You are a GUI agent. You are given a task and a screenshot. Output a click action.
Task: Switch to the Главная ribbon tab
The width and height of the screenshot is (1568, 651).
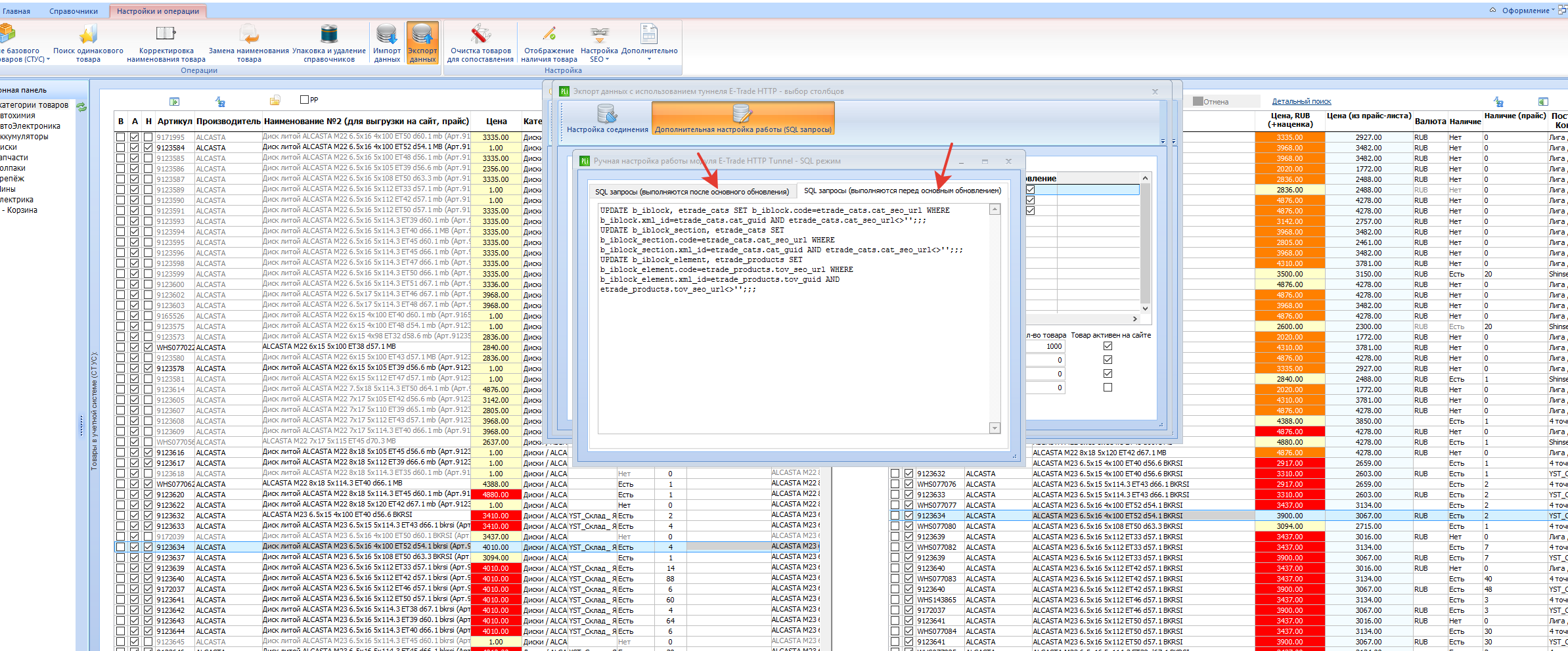16,11
